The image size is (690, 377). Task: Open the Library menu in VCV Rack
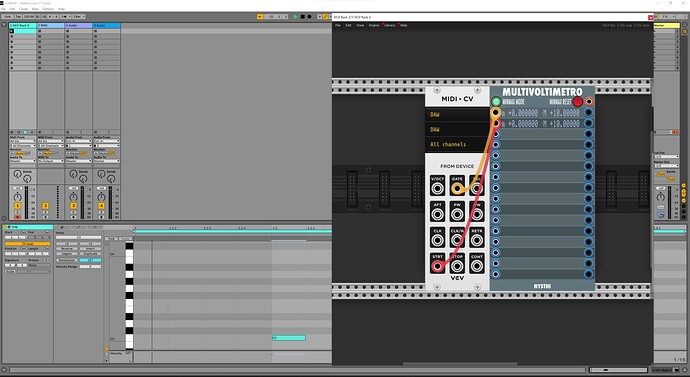click(389, 26)
